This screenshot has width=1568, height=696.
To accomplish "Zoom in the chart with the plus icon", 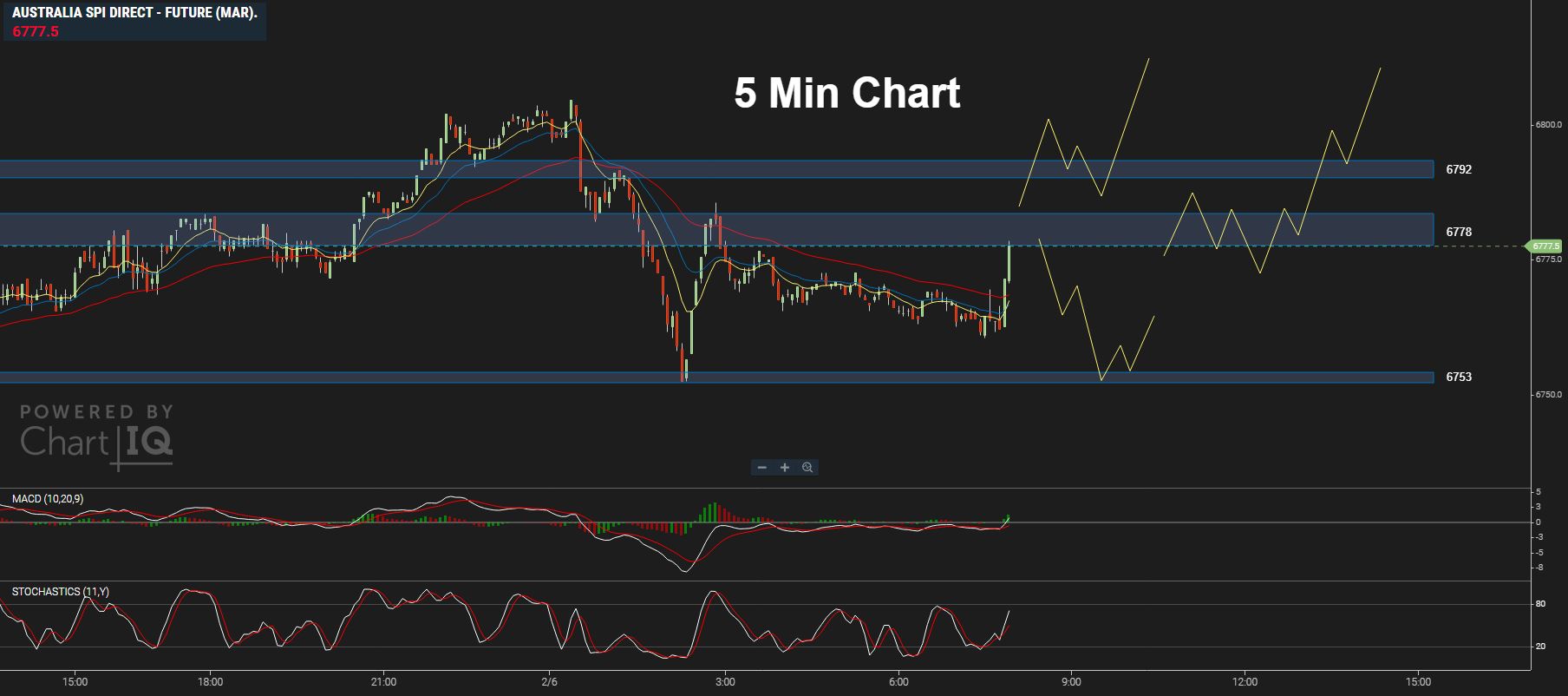I will (785, 468).
